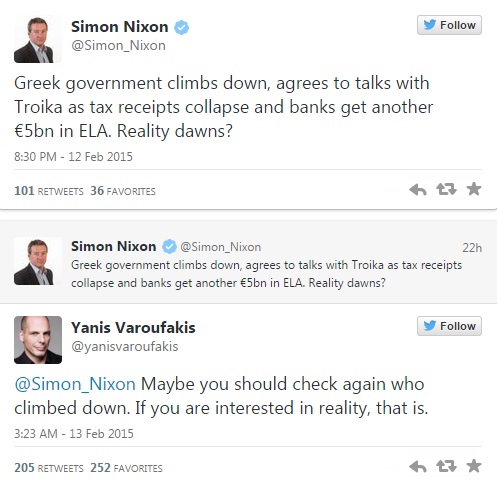This screenshot has width=497, height=484.
Task: Retweet Simon Nixon's Greek government tweet
Action: 446,189
